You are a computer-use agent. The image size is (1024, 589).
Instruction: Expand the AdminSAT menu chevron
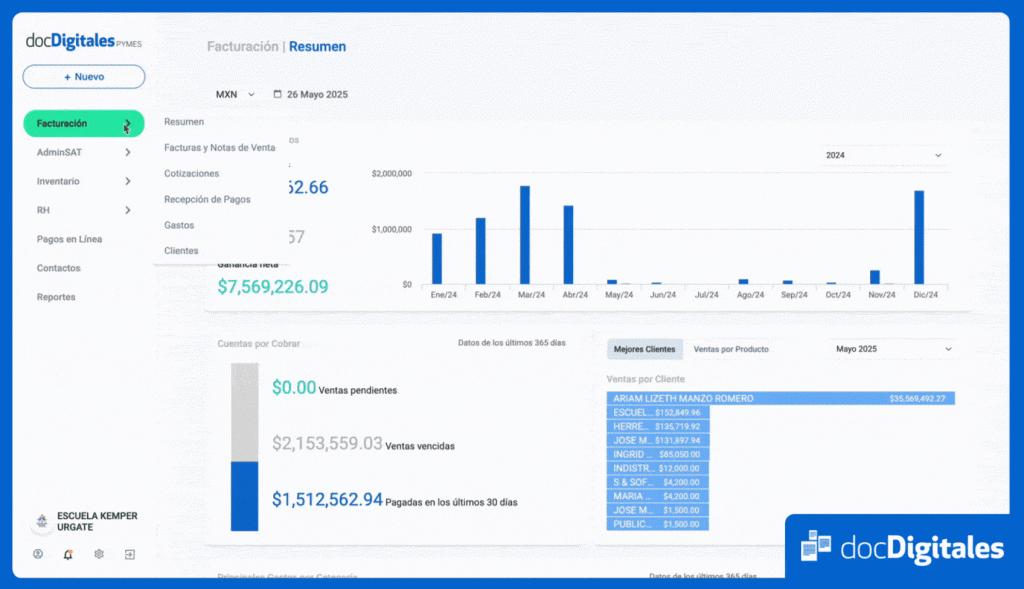(x=128, y=152)
